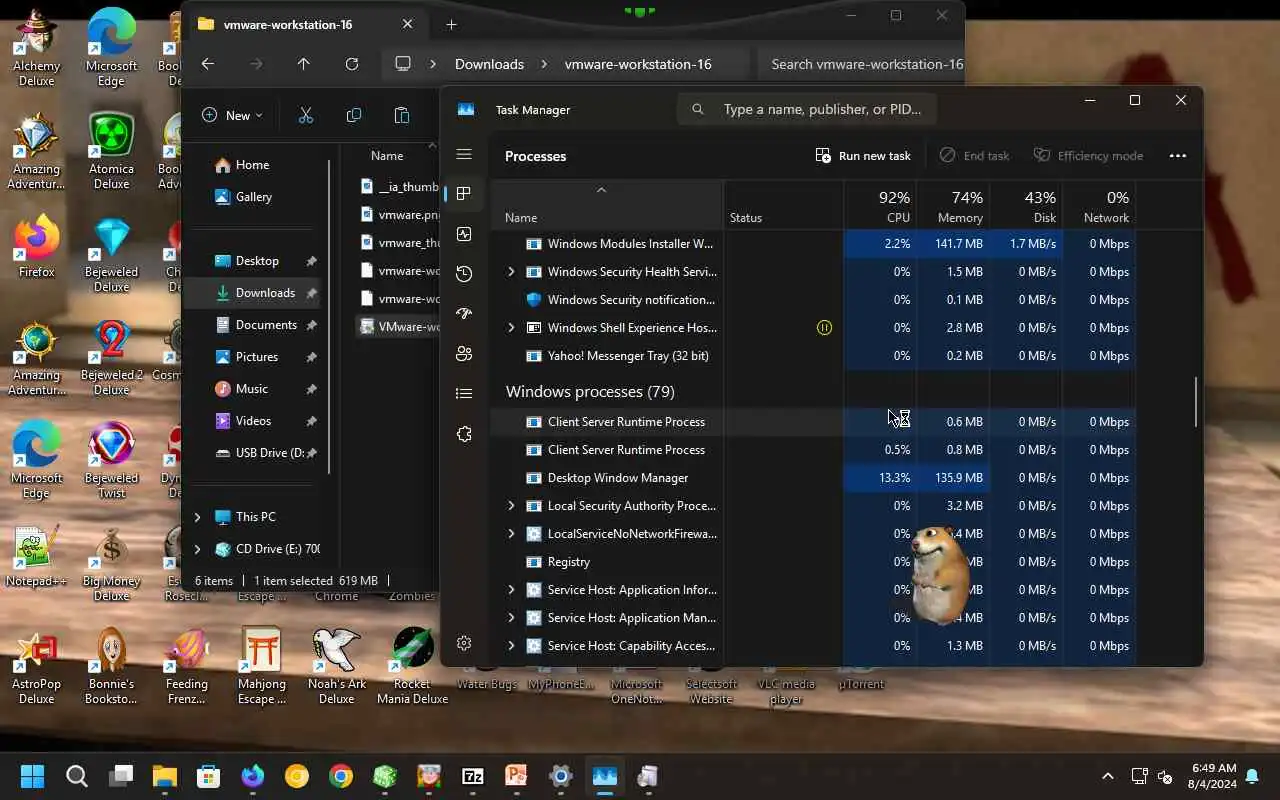Click the Copy icon in File Explorer
The height and width of the screenshot is (800, 1280).
[x=354, y=115]
